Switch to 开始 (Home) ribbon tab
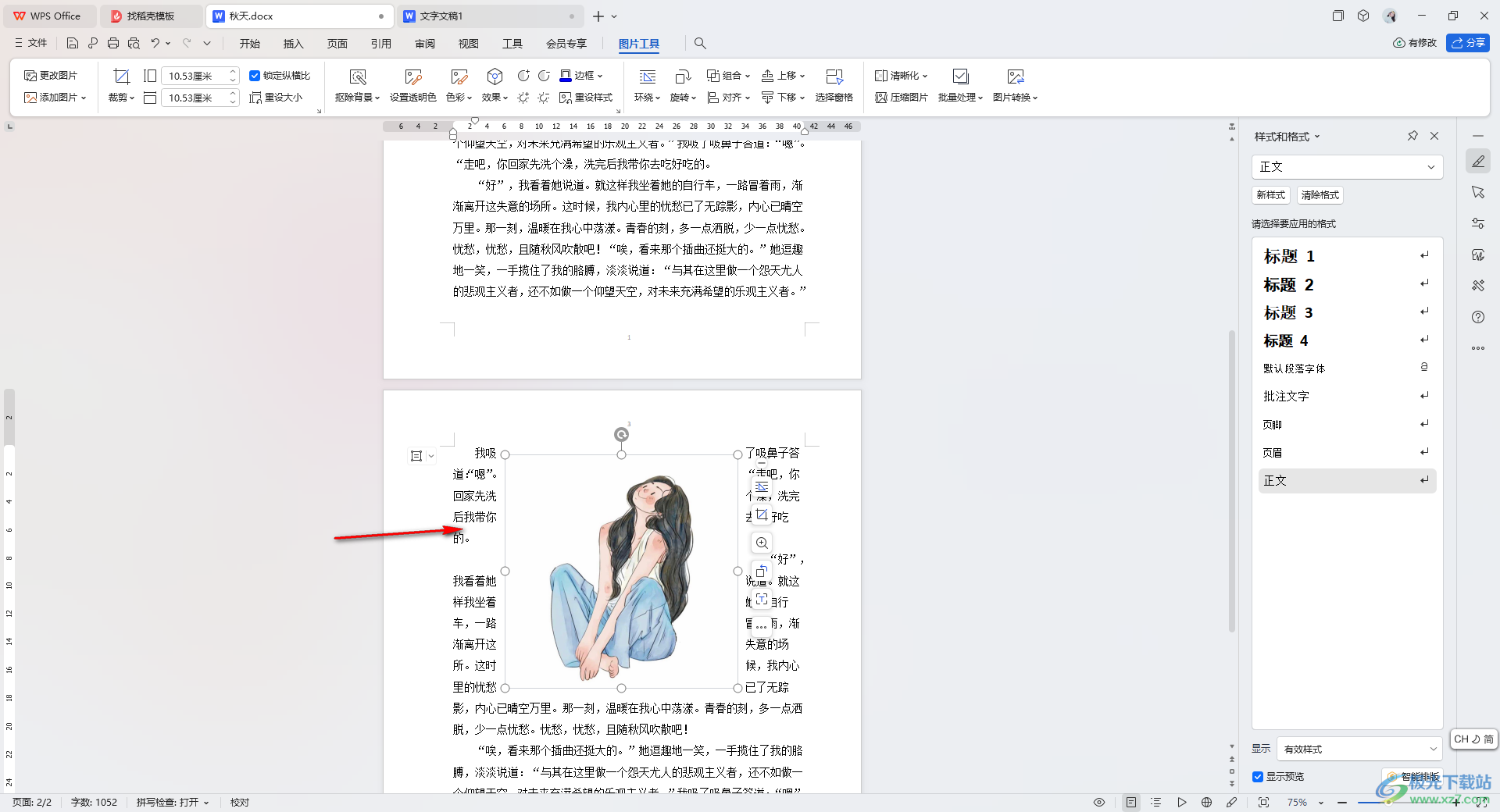1500x812 pixels. [250, 44]
